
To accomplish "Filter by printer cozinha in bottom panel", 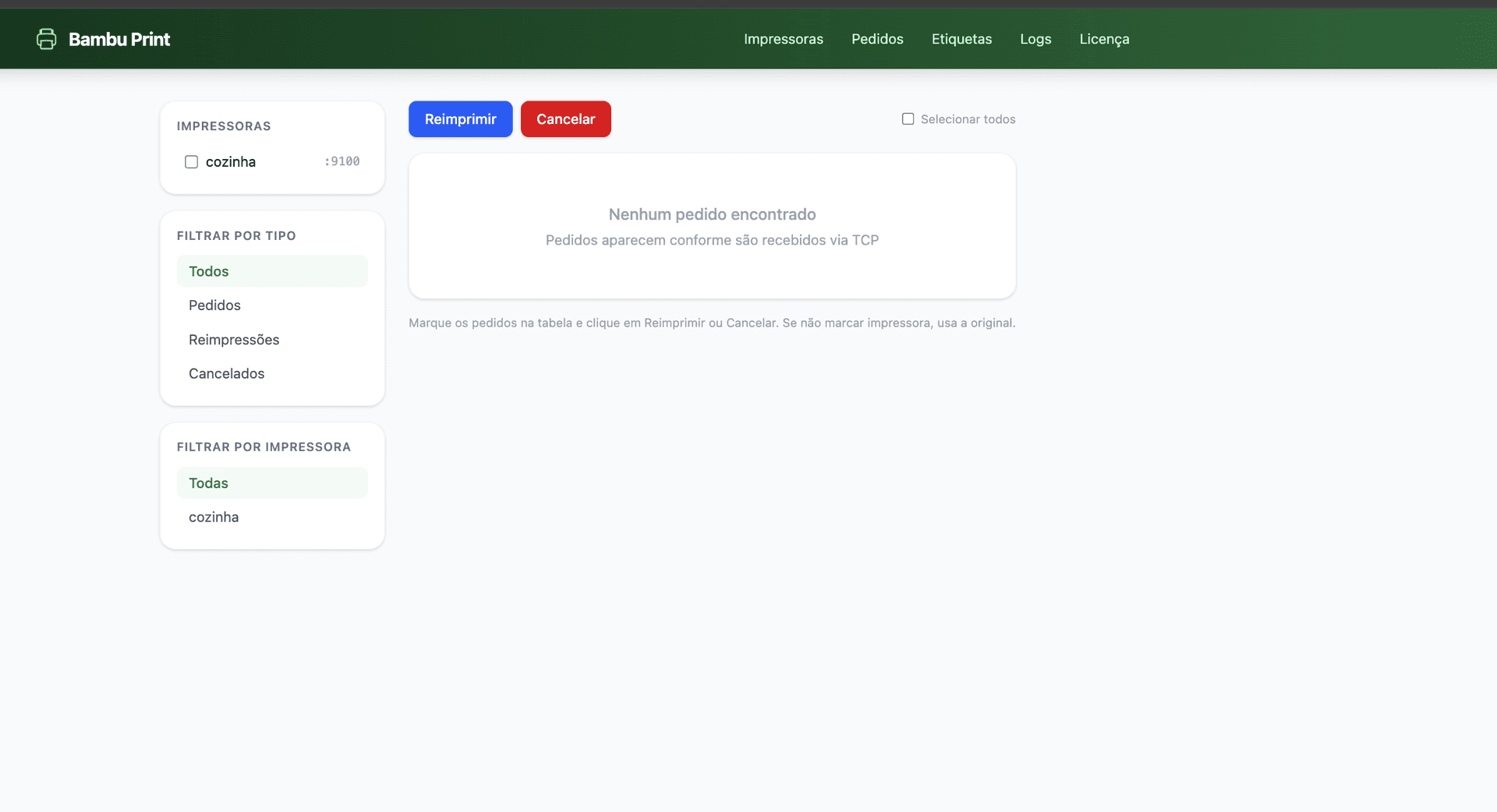I will [272, 517].
